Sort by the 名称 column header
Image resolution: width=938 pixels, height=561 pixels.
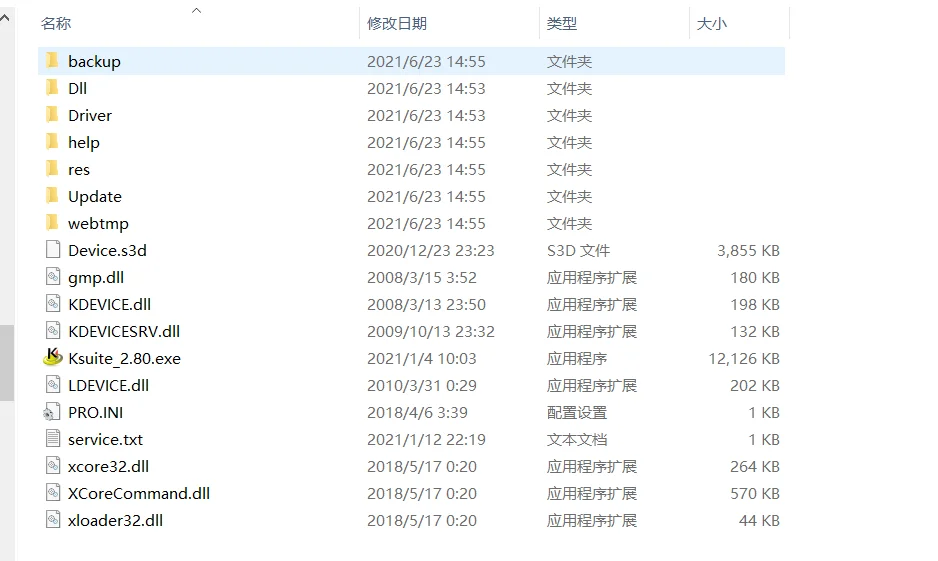tap(56, 24)
